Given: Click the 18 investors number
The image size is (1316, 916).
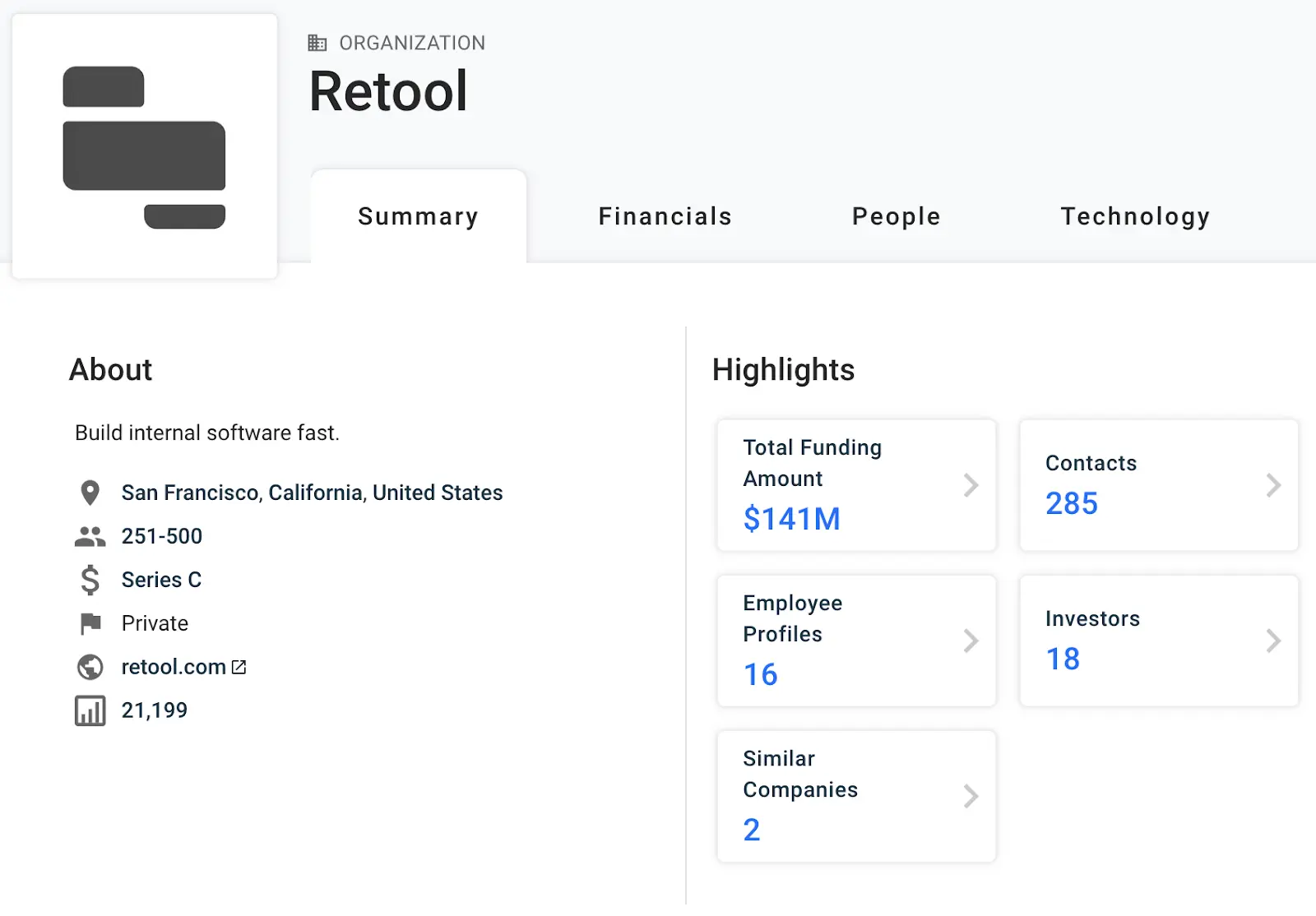Looking at the screenshot, I should pyautogui.click(x=1063, y=659).
